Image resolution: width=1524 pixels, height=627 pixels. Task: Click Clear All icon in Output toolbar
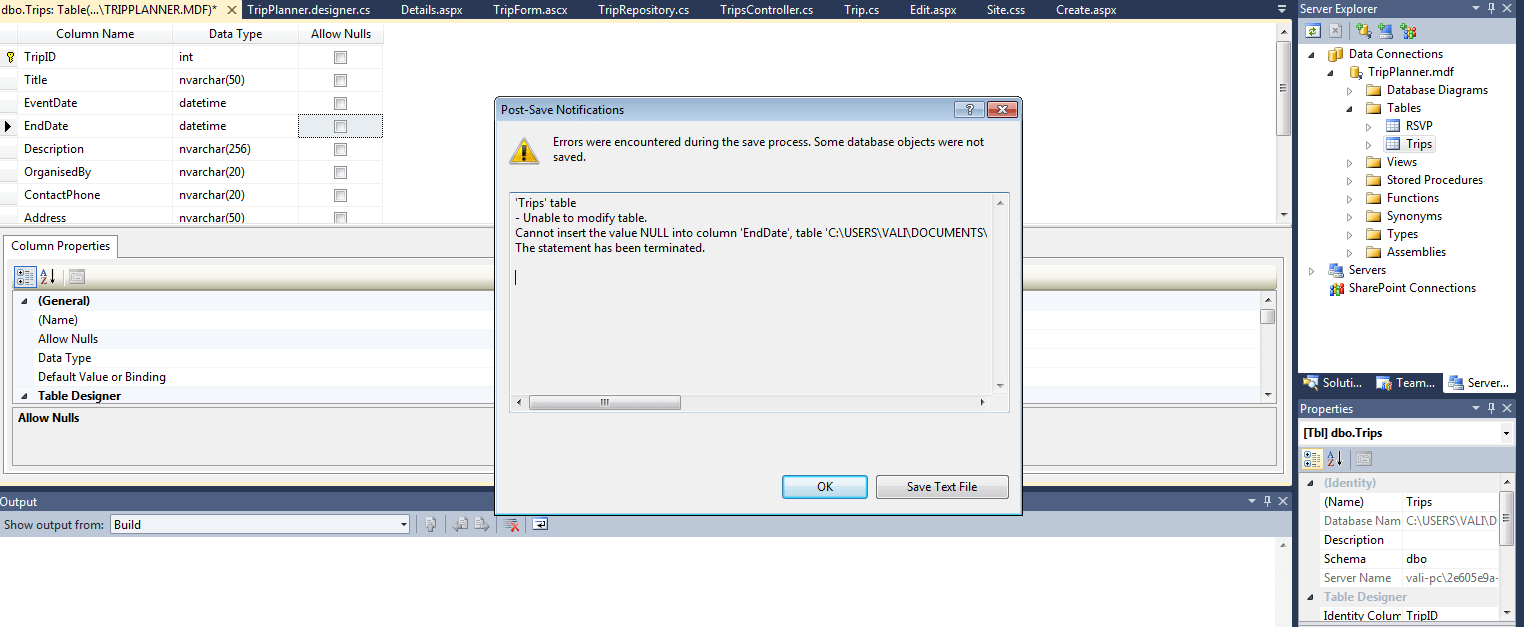coord(511,524)
